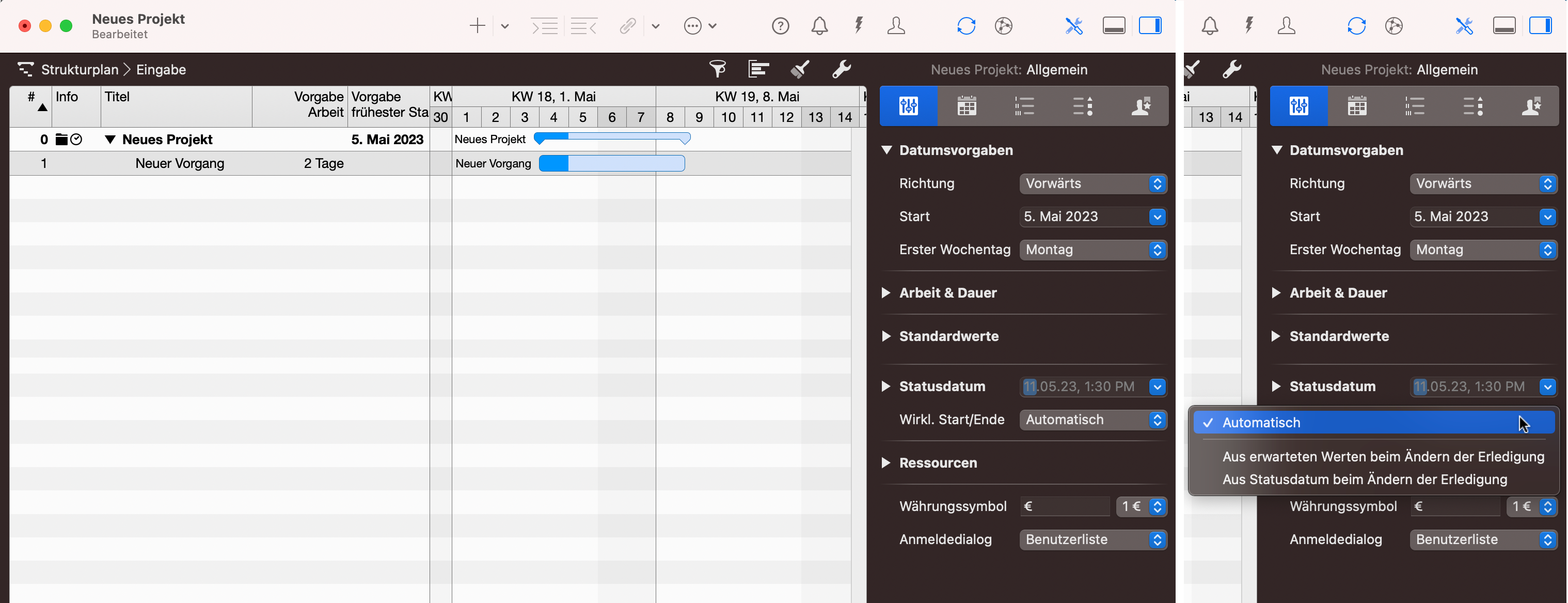Click the Währungssymbol euro text field

click(1064, 506)
